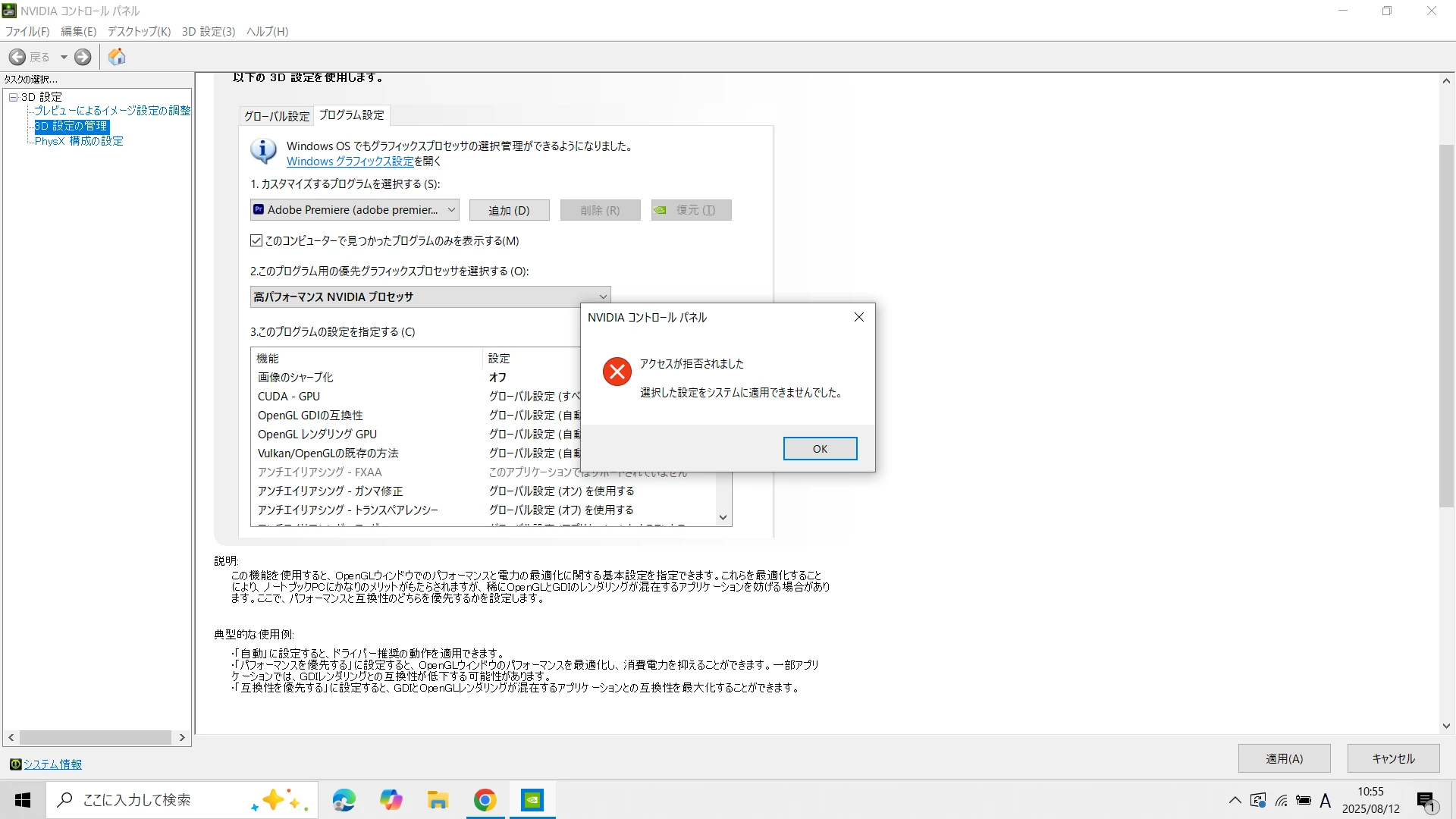Image resolution: width=1456 pixels, height=819 pixels.
Task: Collapse the 3D 設定 tree node
Action: point(13,97)
